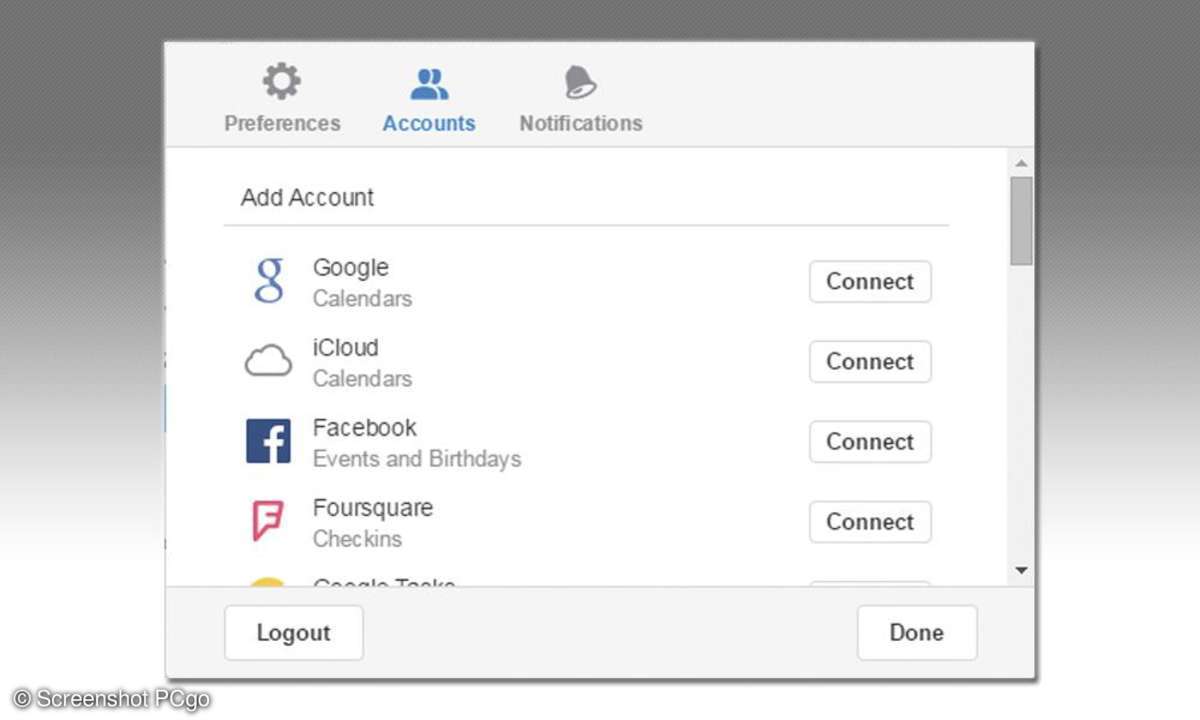Click the iCloud account name text

coord(346,347)
